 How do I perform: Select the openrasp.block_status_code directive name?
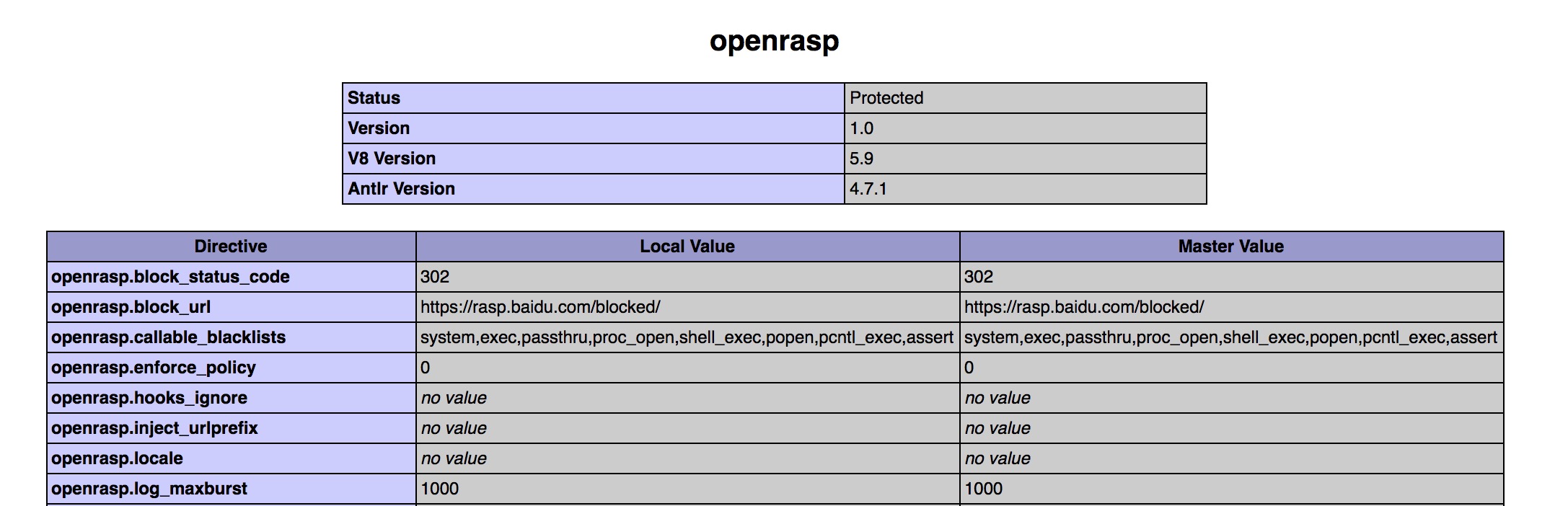pyautogui.click(x=170, y=277)
